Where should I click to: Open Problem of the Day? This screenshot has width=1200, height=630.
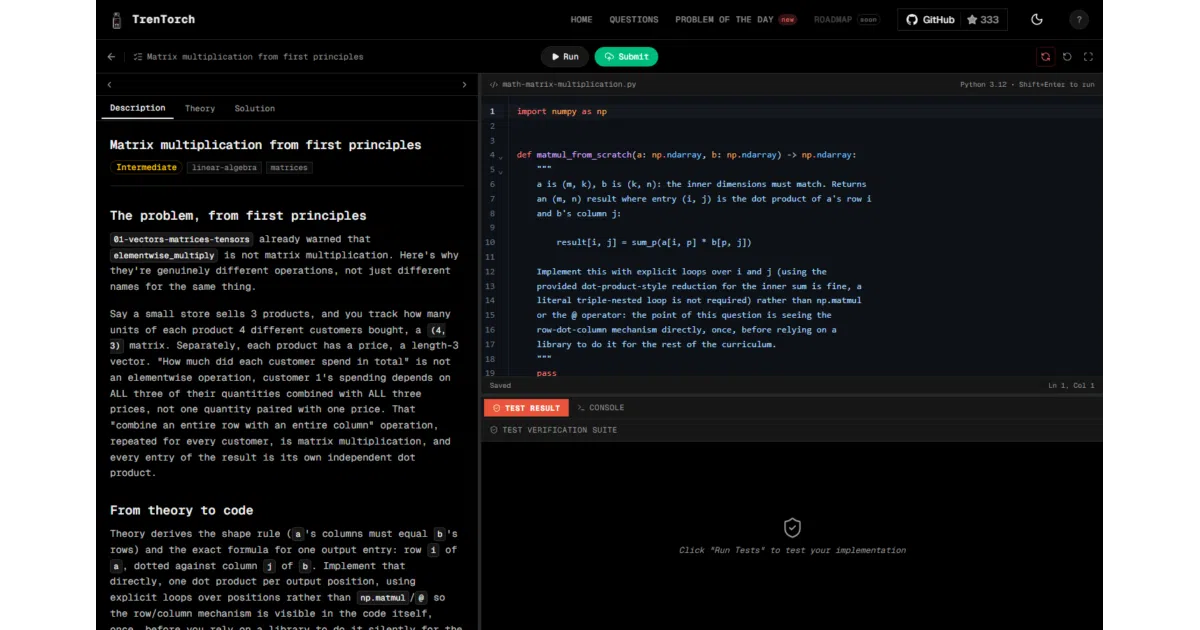[735, 19]
